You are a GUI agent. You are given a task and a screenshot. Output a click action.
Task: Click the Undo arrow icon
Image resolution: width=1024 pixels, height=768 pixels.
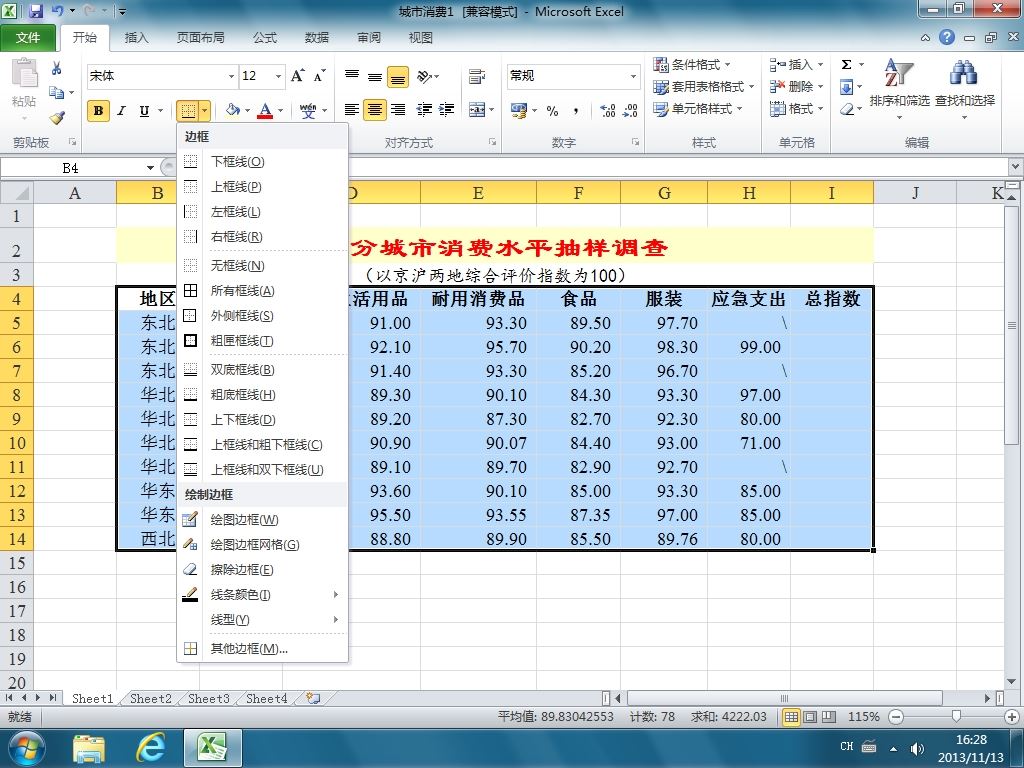pyautogui.click(x=57, y=11)
